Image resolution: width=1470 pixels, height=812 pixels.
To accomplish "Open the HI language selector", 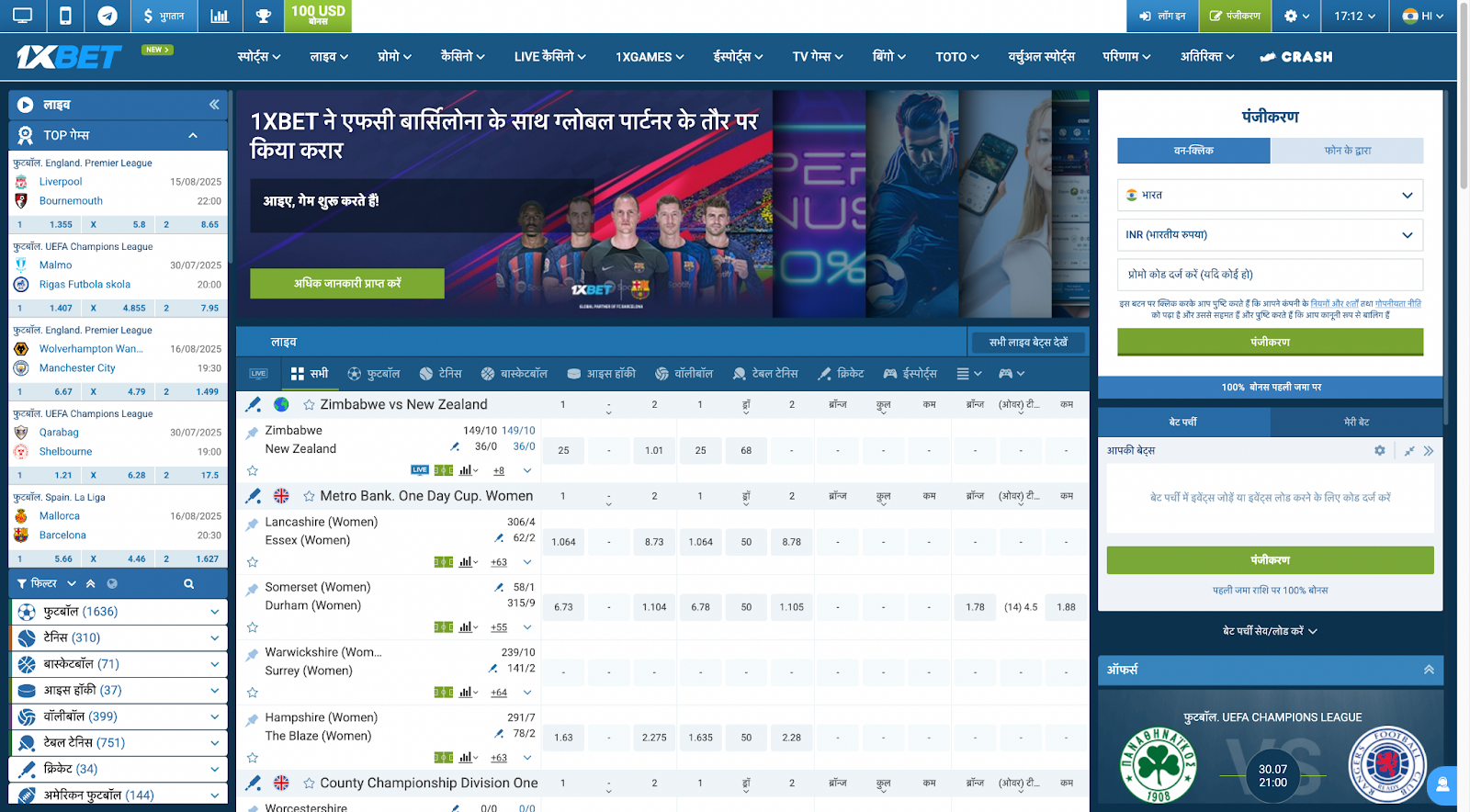I will coord(1422,16).
